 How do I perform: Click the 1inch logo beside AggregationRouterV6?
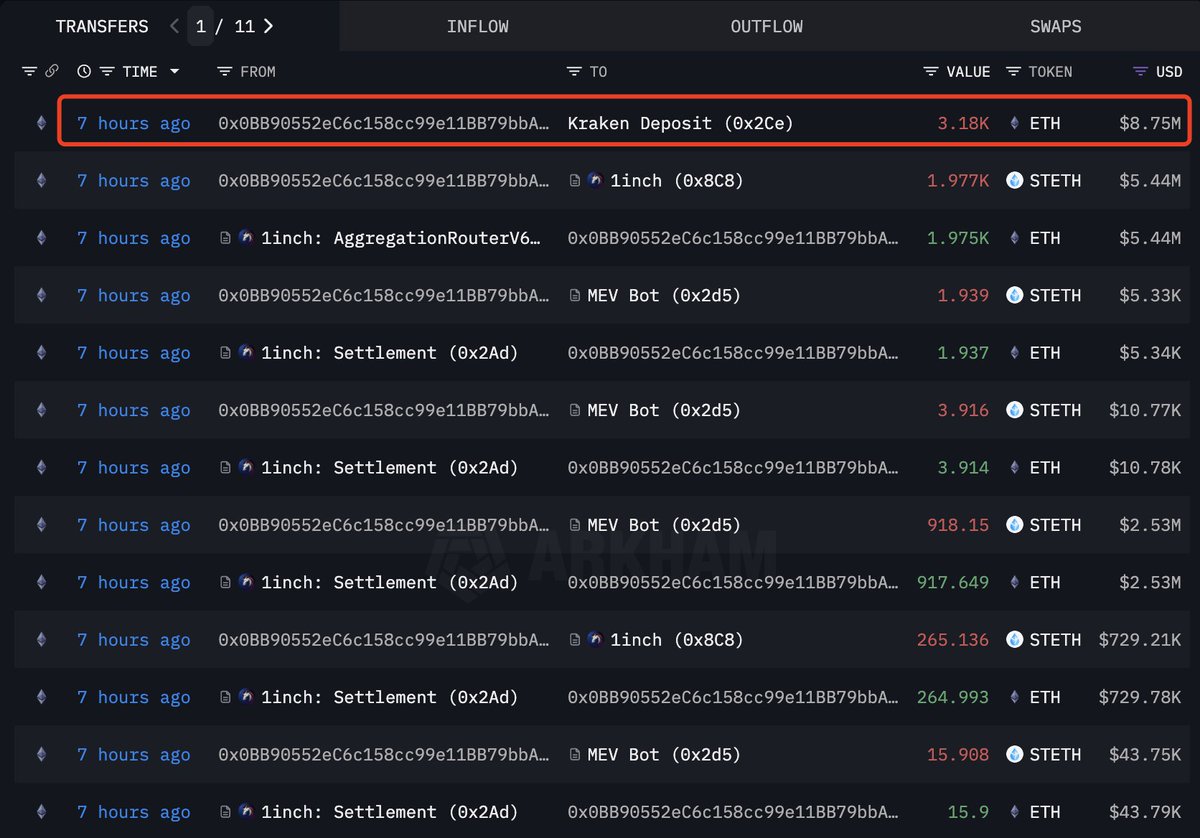[x=245, y=238]
